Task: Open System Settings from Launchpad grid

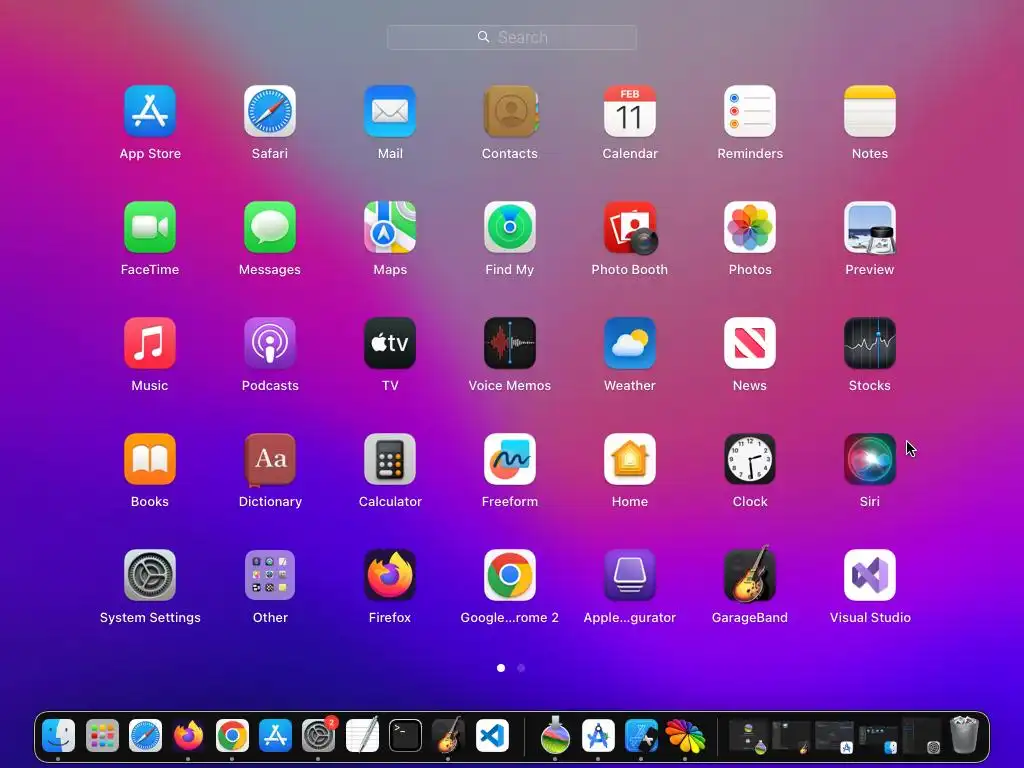Action: point(150,575)
